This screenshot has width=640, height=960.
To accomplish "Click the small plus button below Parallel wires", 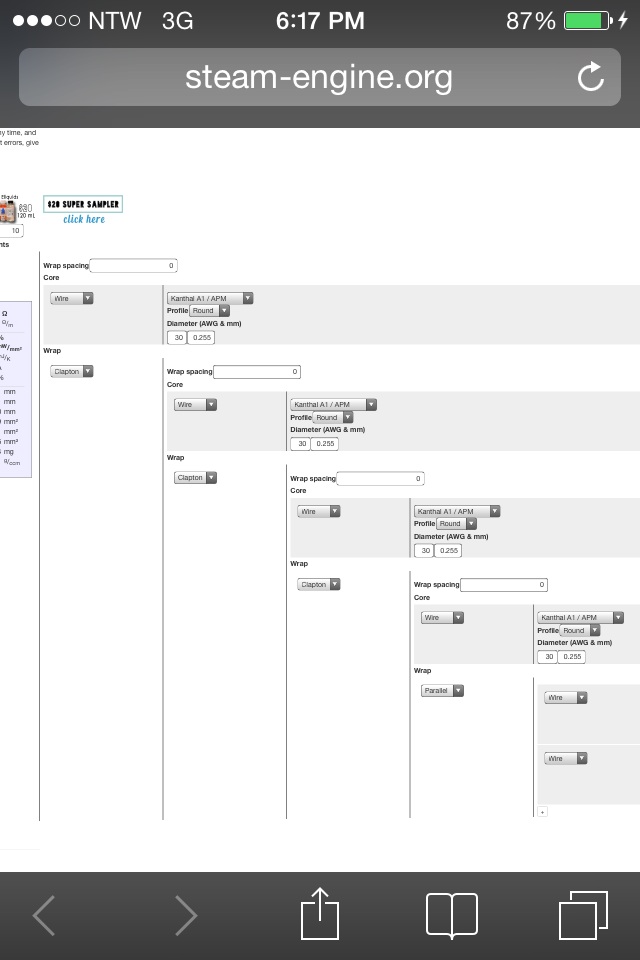I will pyautogui.click(x=543, y=811).
